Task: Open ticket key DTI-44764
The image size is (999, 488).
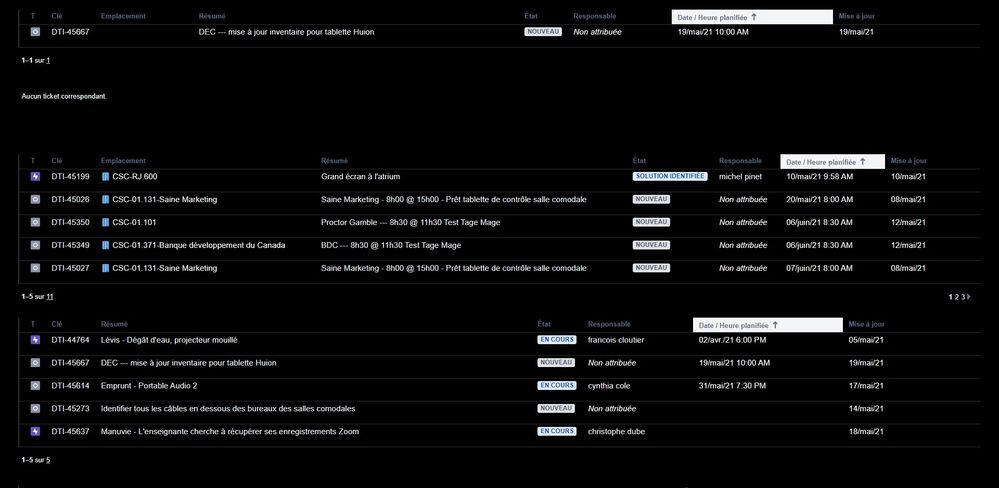Action: click(70, 340)
